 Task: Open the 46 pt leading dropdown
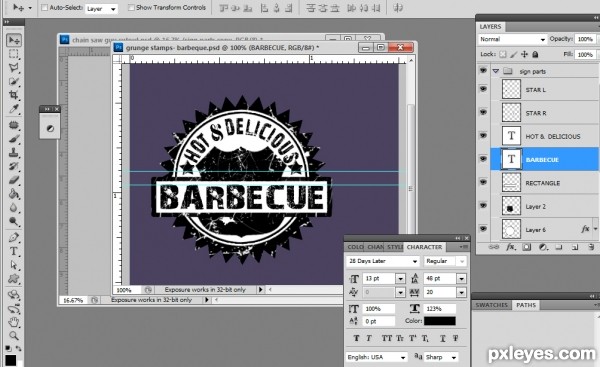coord(461,279)
